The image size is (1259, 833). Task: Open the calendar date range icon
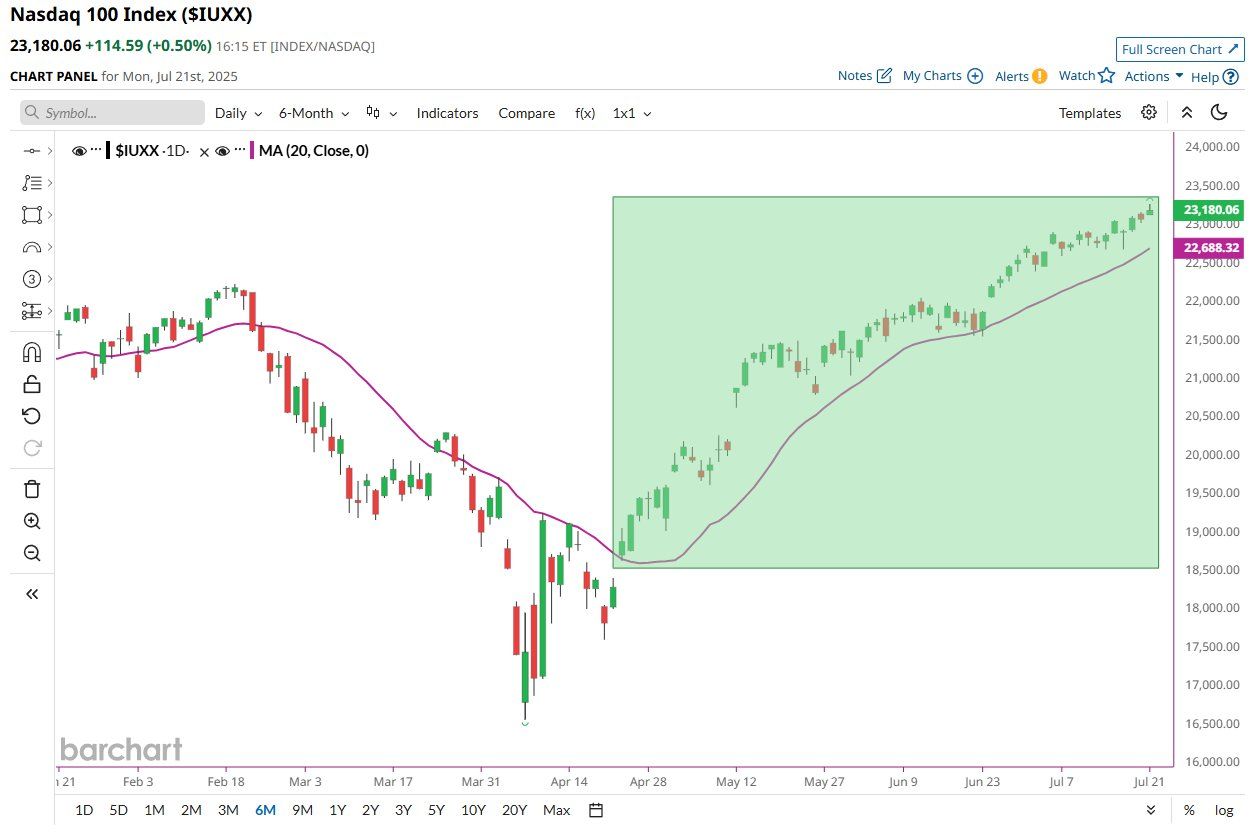point(596,810)
